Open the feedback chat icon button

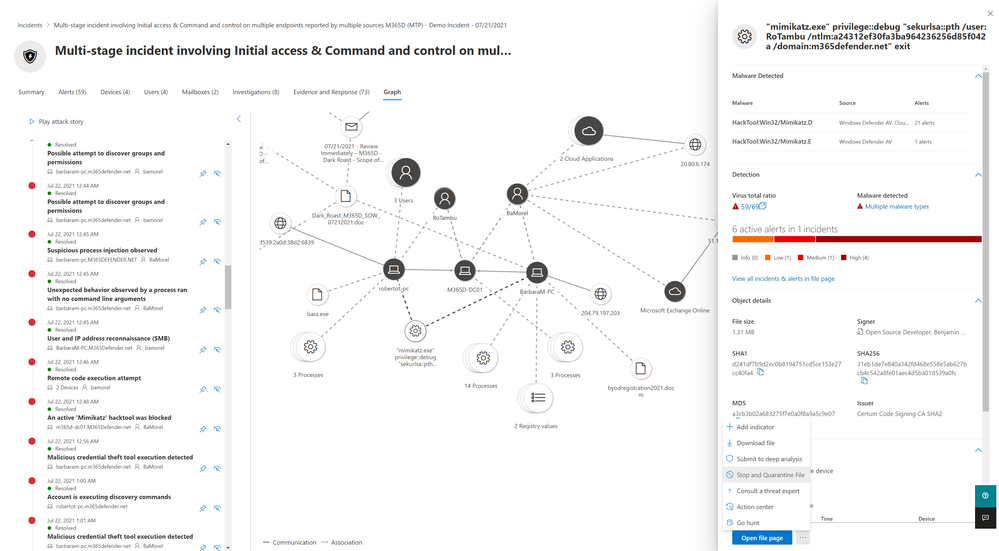pos(985,518)
